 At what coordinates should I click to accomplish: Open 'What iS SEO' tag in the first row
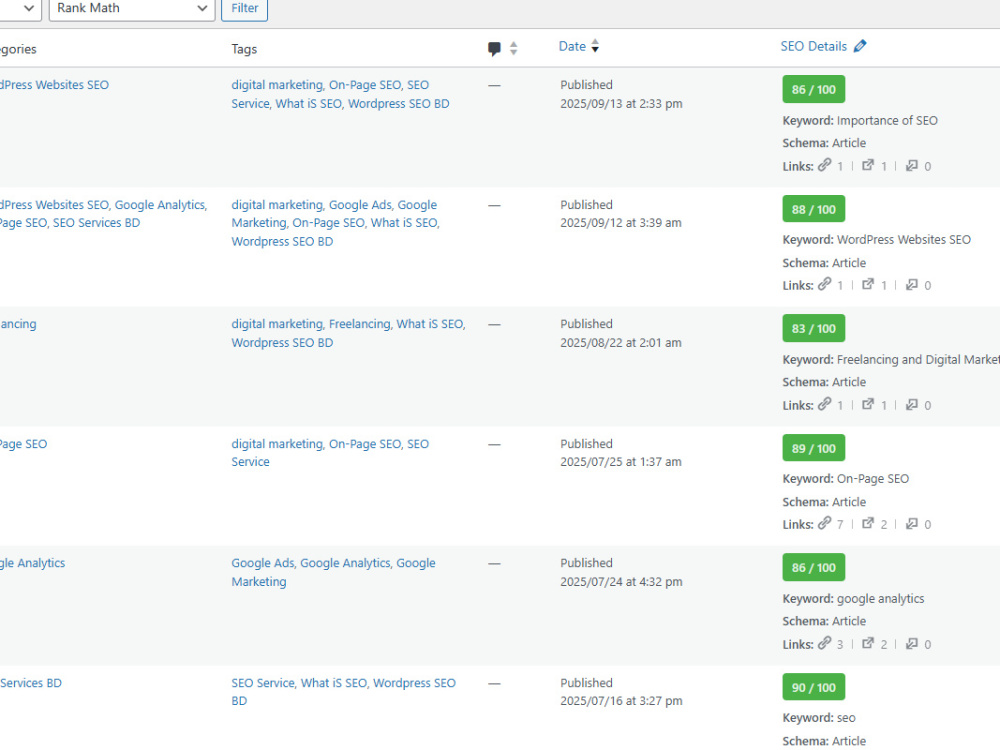309,103
